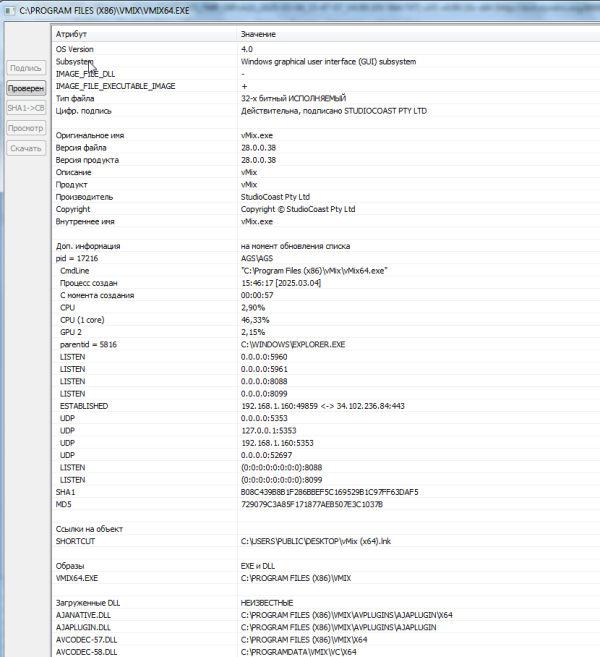
Task: Click the C:\WINDOWS\EXPLORER.EXE value
Action: point(293,344)
